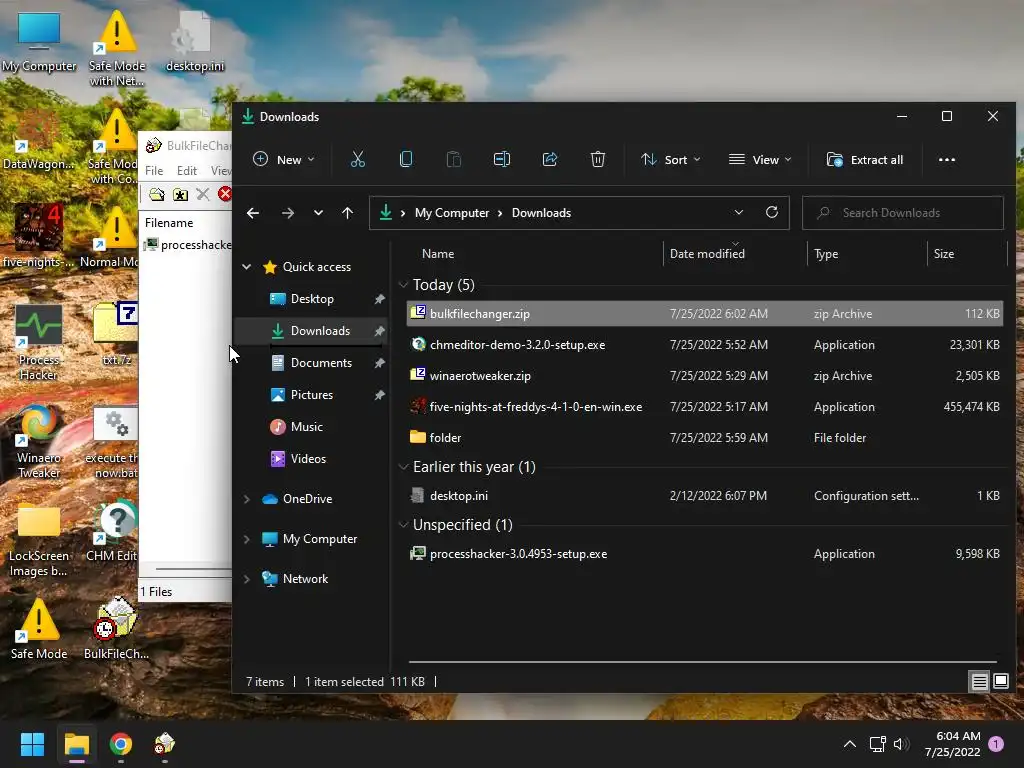The image size is (1024, 768).
Task: Go back with the left arrow
Action: click(x=253, y=213)
